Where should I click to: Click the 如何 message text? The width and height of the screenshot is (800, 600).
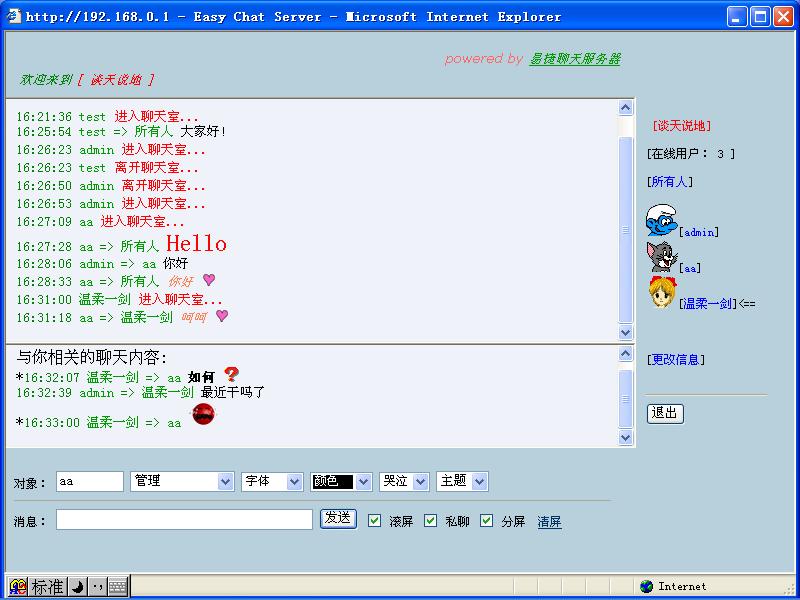[x=201, y=377]
